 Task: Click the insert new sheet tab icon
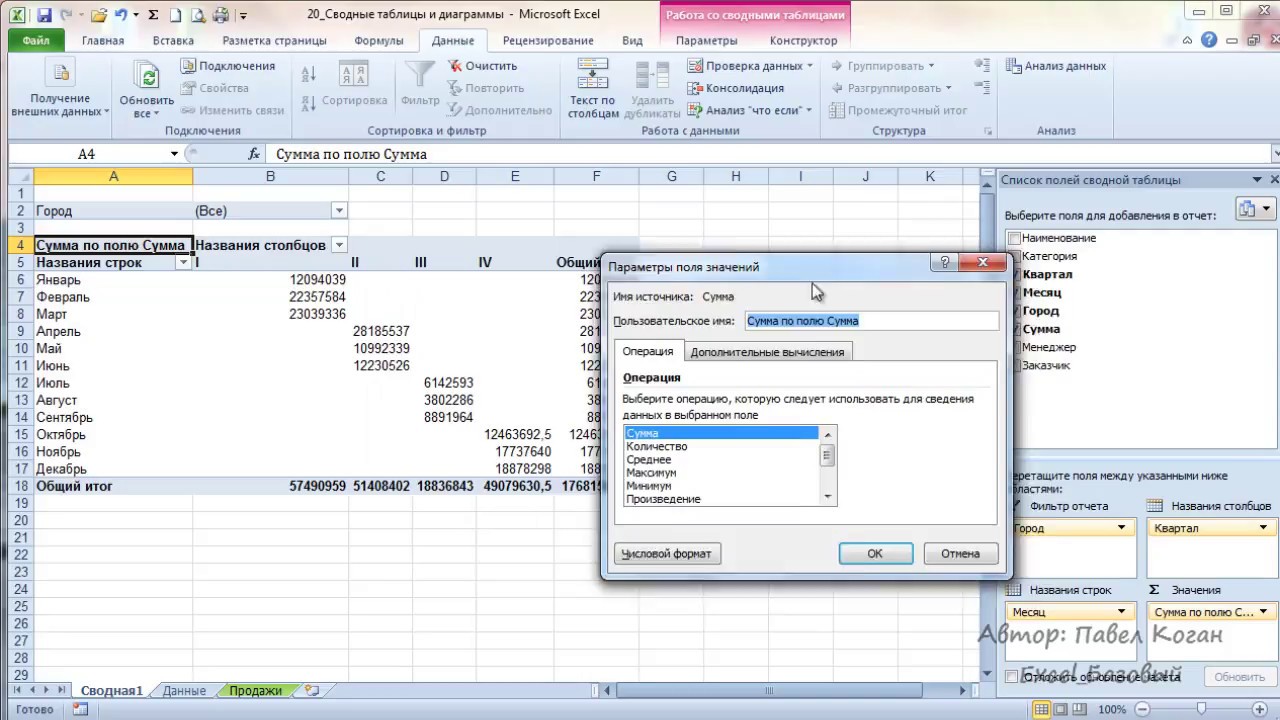[312, 690]
